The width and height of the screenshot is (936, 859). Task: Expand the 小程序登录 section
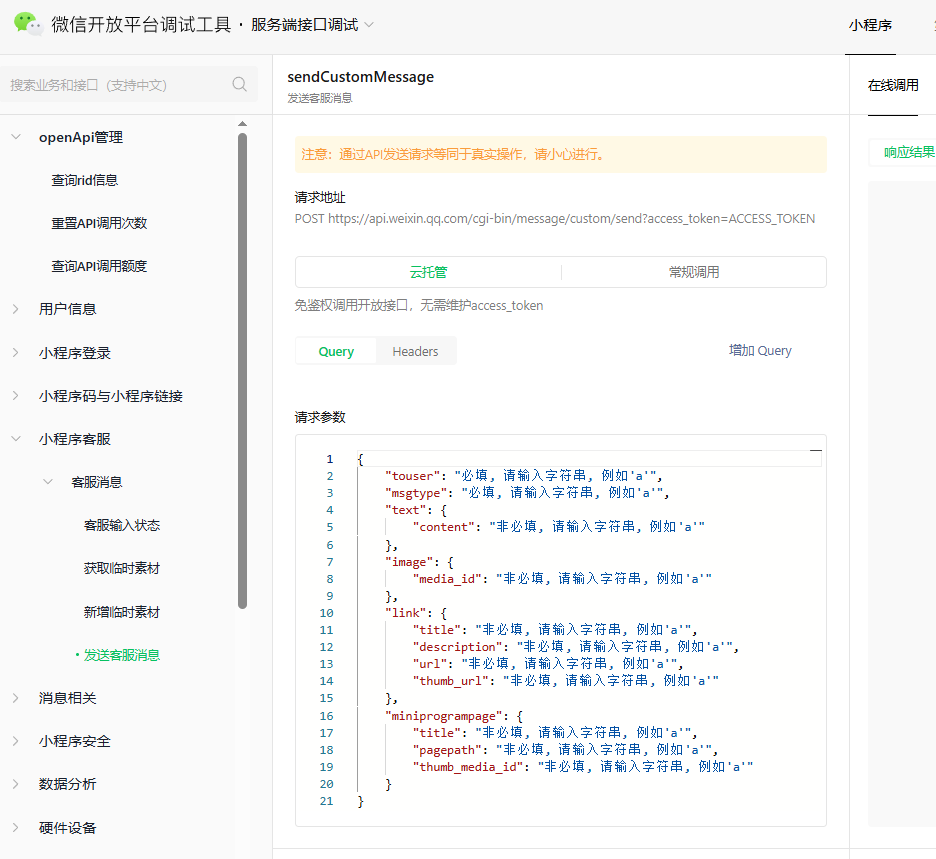[x=16, y=353]
